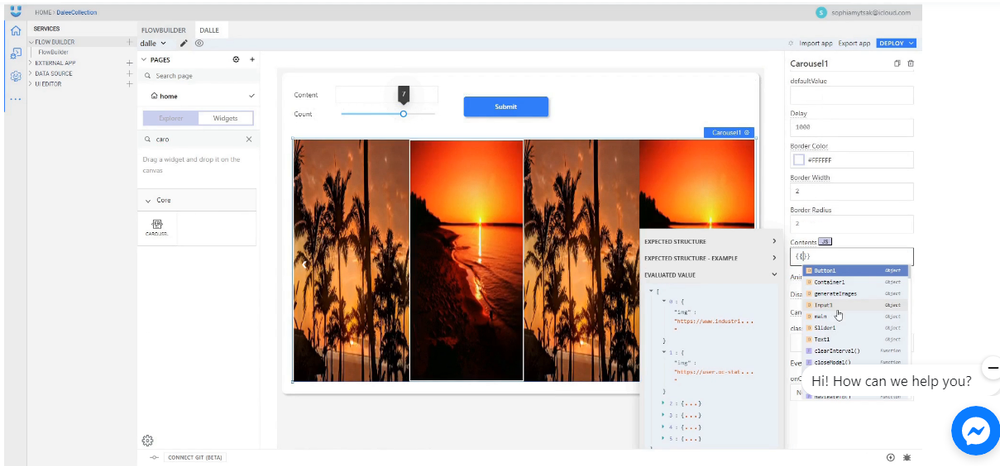Switch to the FLOWBUILDER tab

[164, 30]
